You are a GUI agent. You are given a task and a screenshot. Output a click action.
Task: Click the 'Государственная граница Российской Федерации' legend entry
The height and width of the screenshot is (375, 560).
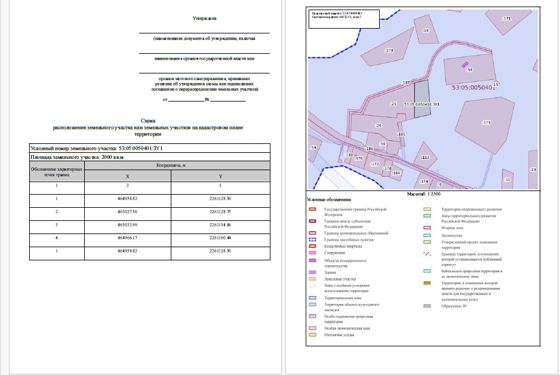coord(355,212)
